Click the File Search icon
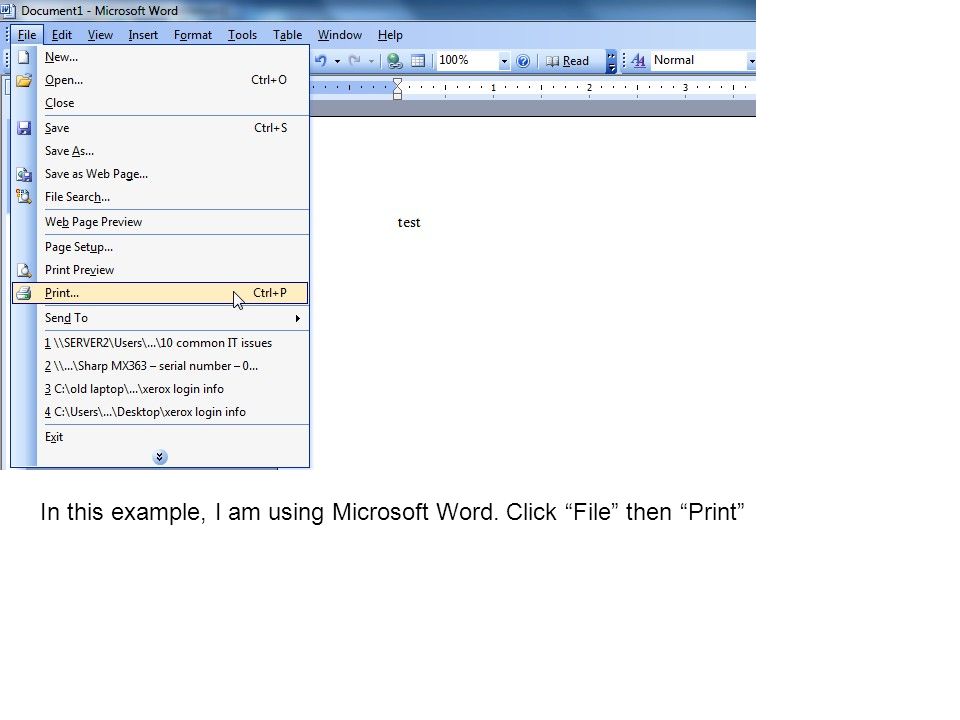The height and width of the screenshot is (720, 960). (x=24, y=197)
